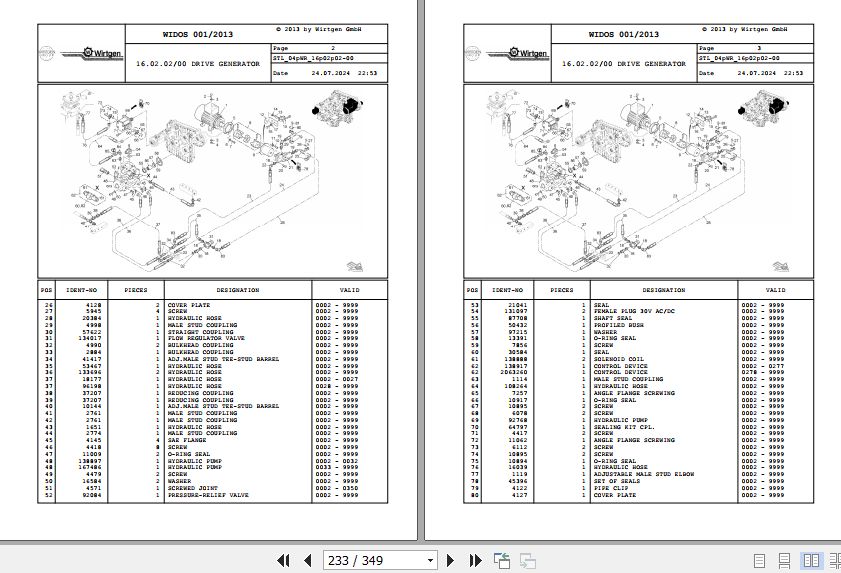Click the Wirtgen logo on page 3
The width and height of the screenshot is (841, 573).
pos(518,53)
